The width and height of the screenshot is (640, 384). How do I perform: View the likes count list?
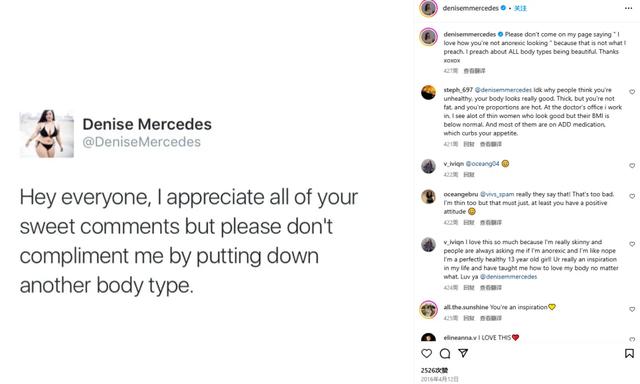click(x=434, y=370)
